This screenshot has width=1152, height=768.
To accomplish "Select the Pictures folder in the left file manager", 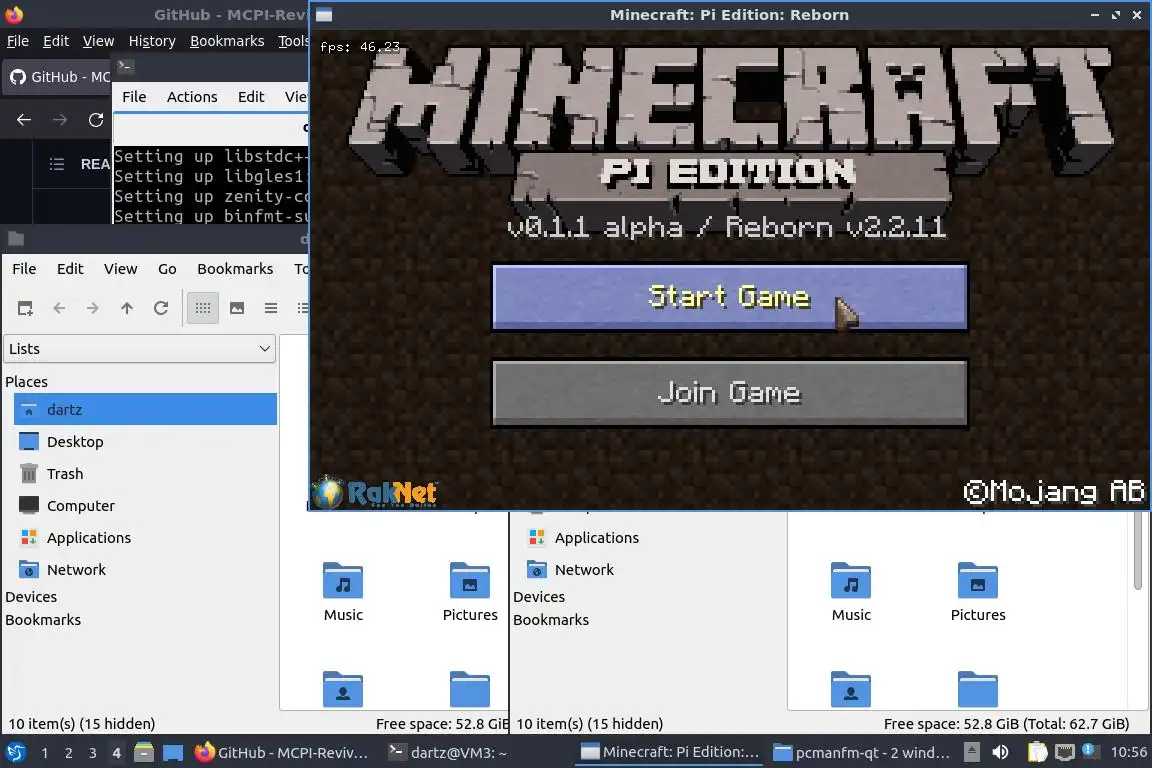I will (470, 592).
